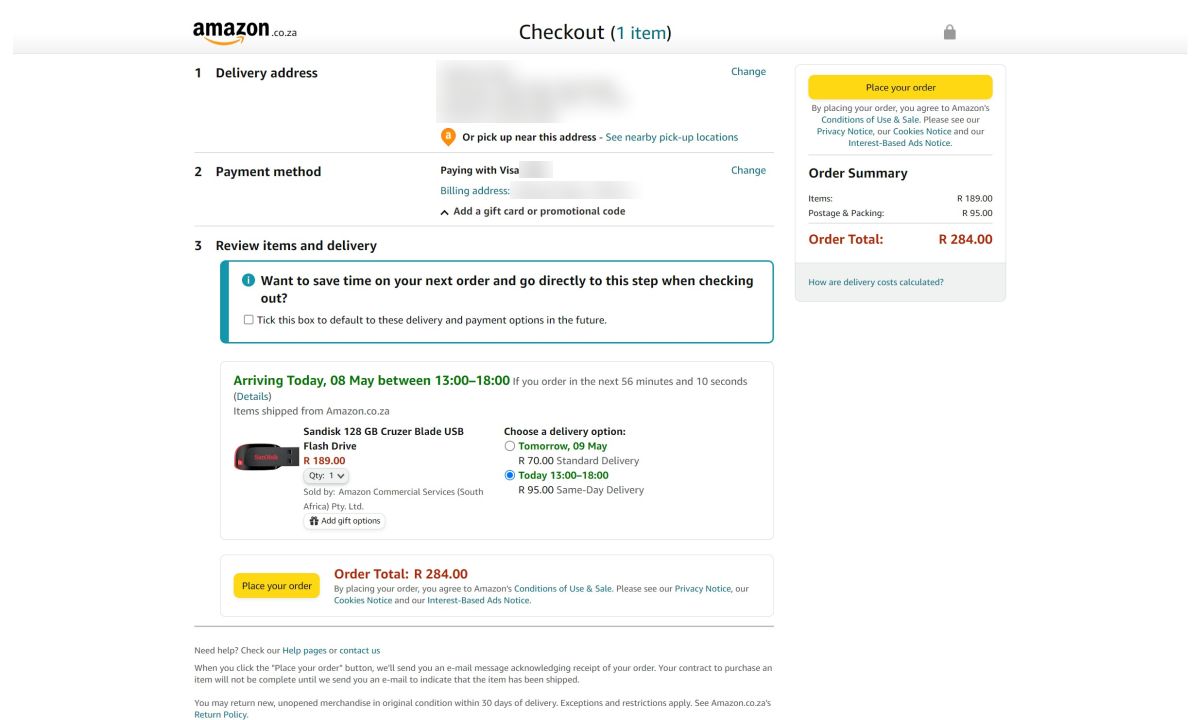Image resolution: width=1200 pixels, height=720 pixels.
Task: Open the 1 item link in header
Action: [x=640, y=33]
